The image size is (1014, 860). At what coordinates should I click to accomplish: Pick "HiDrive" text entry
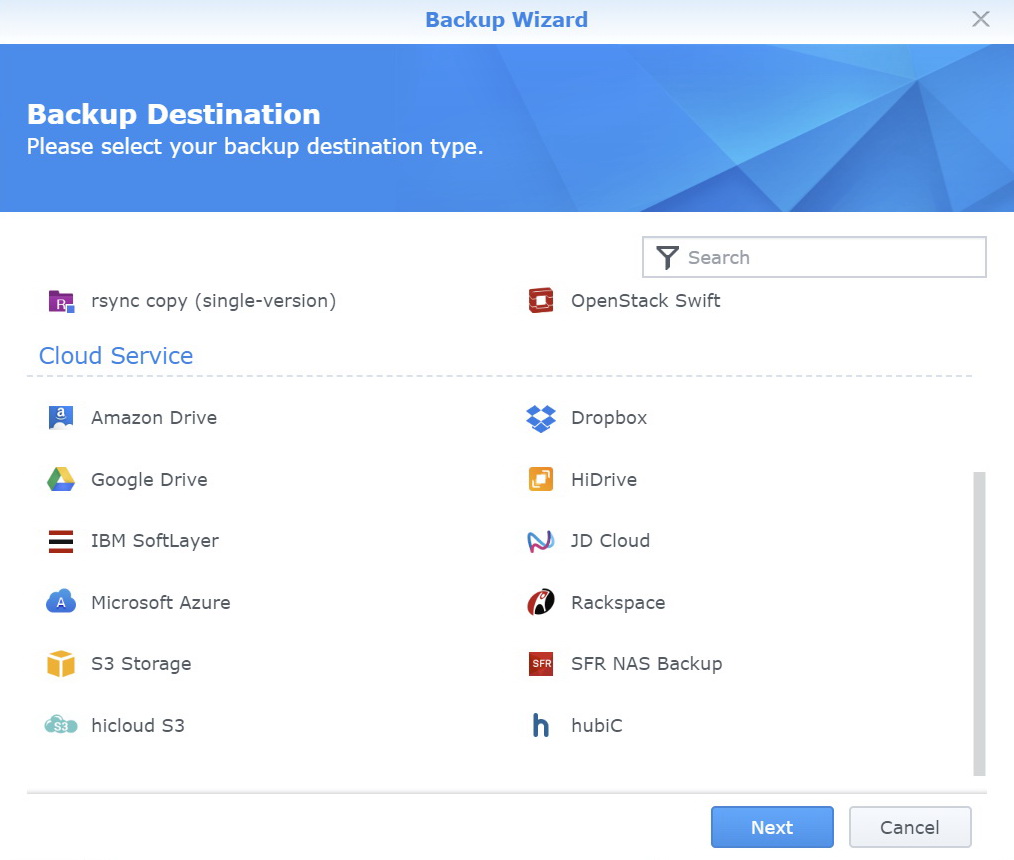604,480
